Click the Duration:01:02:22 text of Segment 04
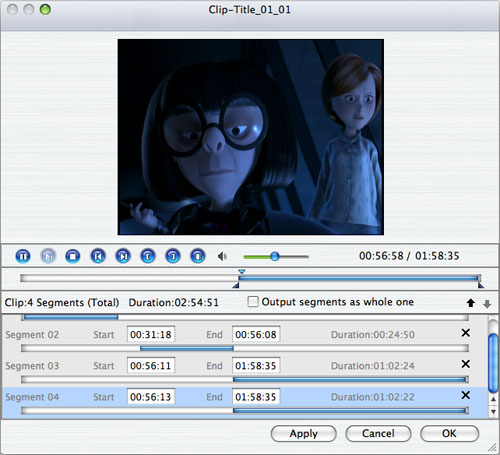 pos(373,397)
